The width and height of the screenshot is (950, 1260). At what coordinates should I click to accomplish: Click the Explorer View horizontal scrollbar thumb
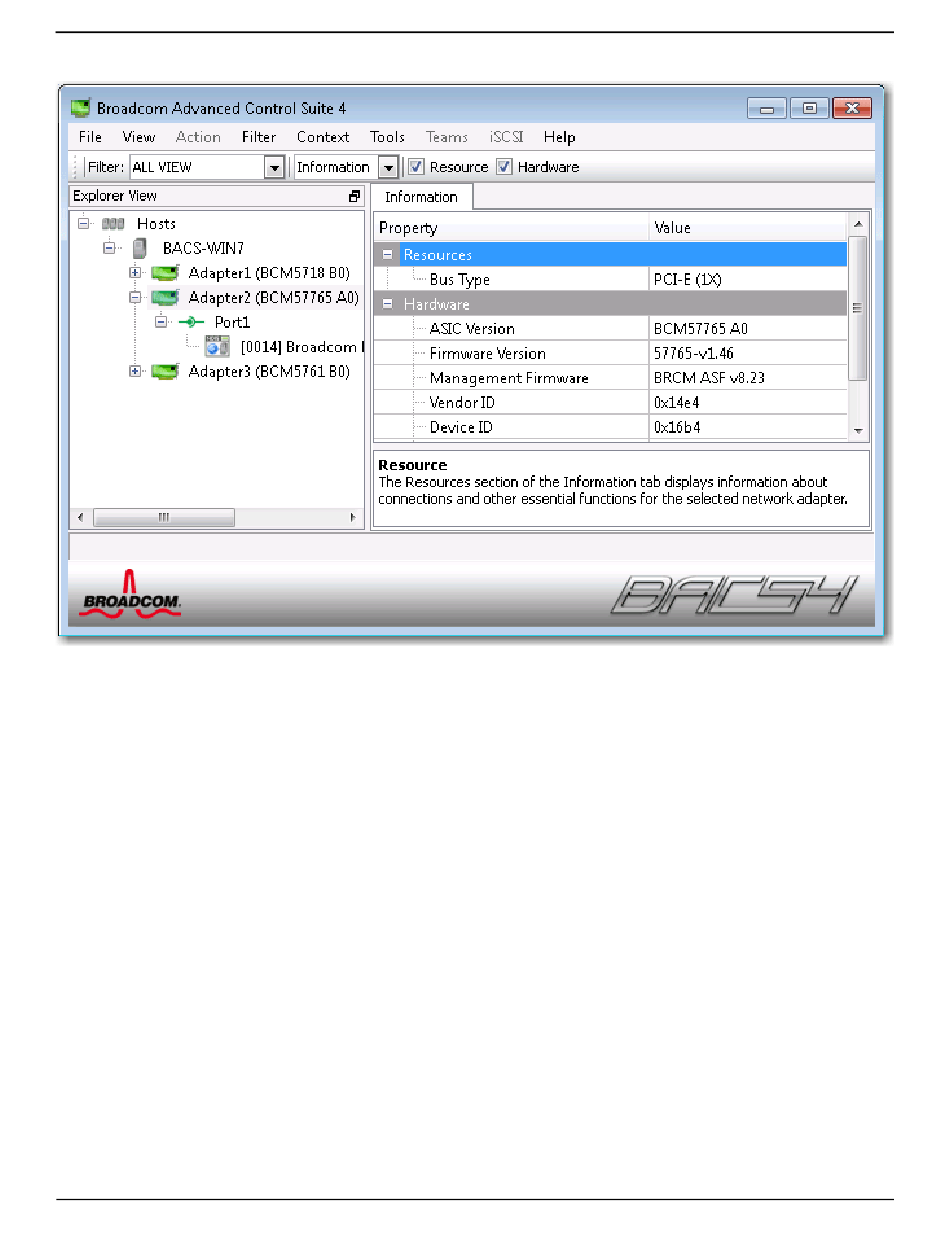[x=164, y=518]
